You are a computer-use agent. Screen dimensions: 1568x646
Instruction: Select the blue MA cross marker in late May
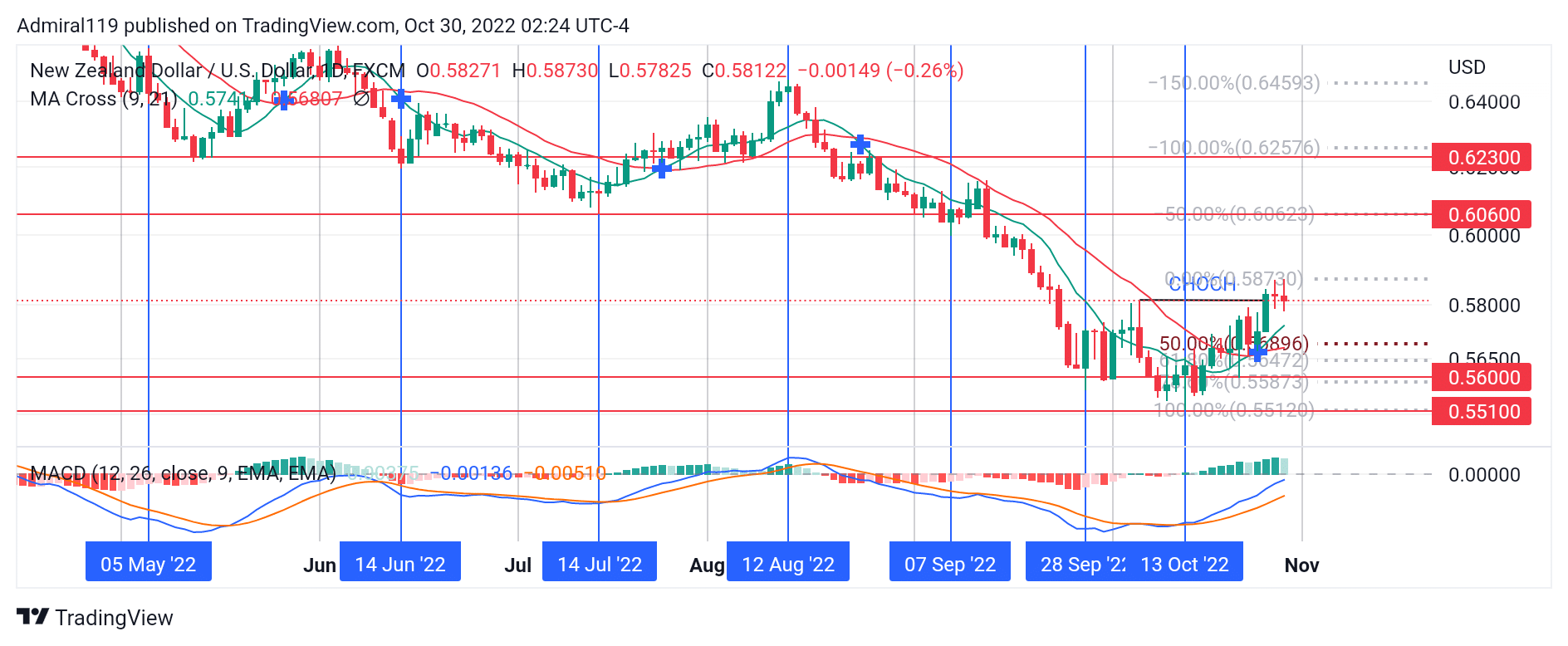284,100
